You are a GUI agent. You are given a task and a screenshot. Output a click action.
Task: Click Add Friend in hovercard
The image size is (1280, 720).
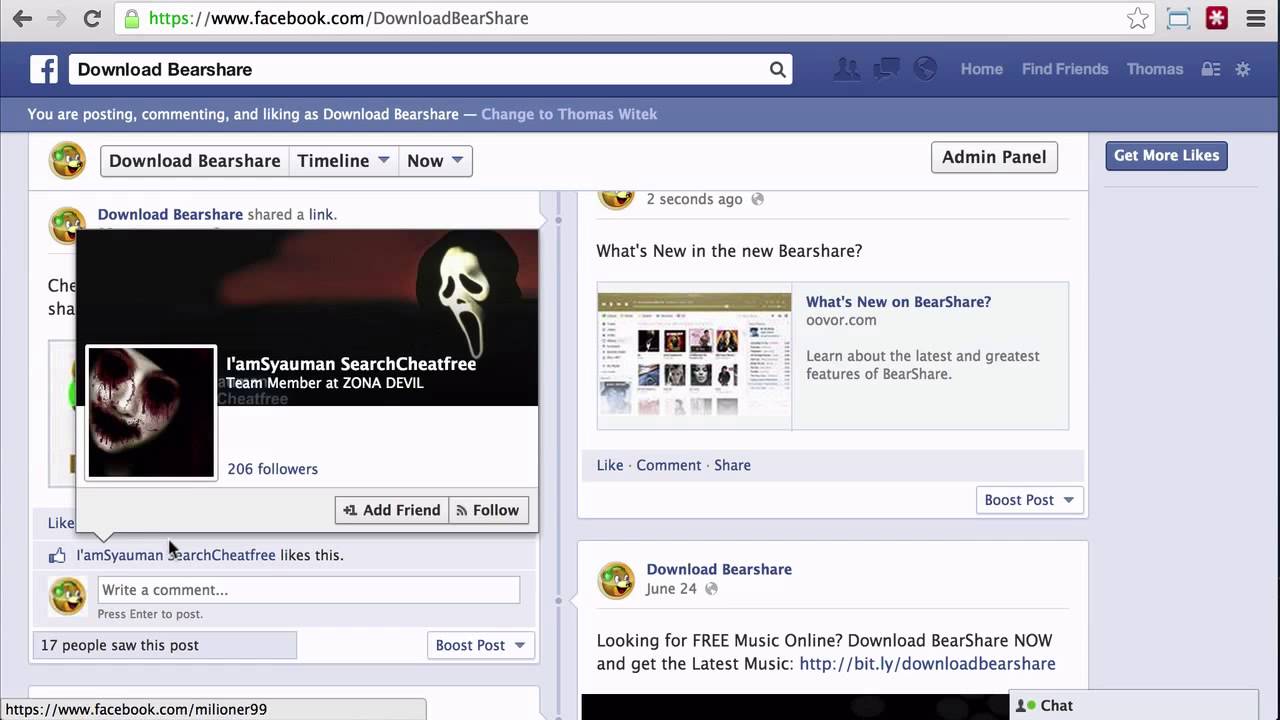click(392, 510)
